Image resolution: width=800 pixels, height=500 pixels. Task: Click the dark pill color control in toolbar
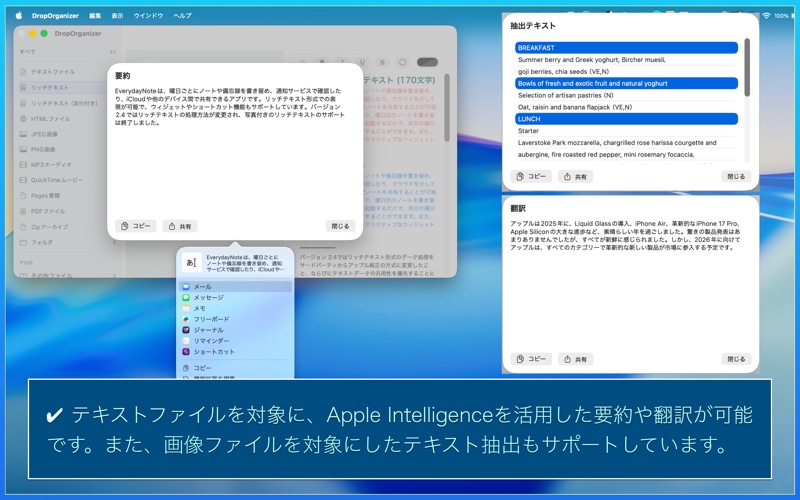(428, 62)
